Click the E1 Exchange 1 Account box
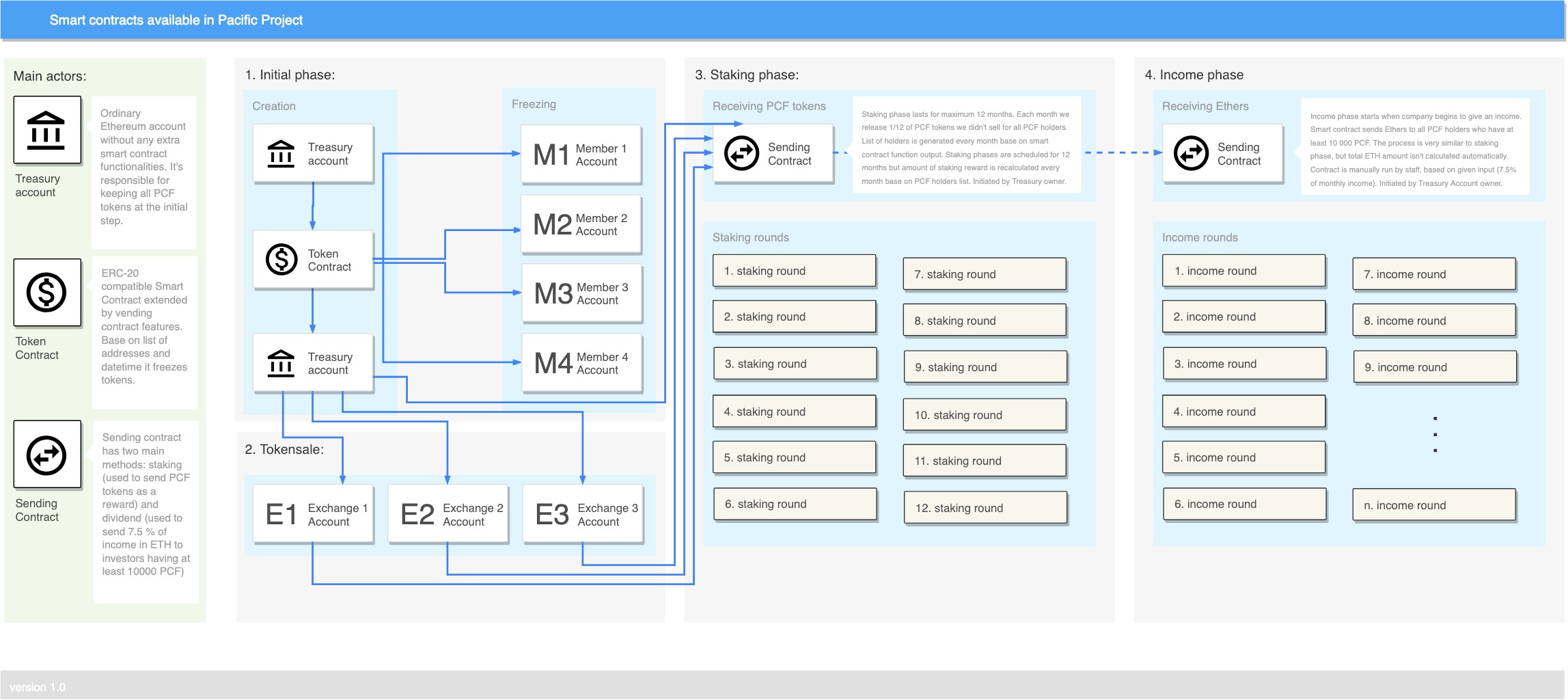The height and width of the screenshot is (700, 1568). point(314,514)
